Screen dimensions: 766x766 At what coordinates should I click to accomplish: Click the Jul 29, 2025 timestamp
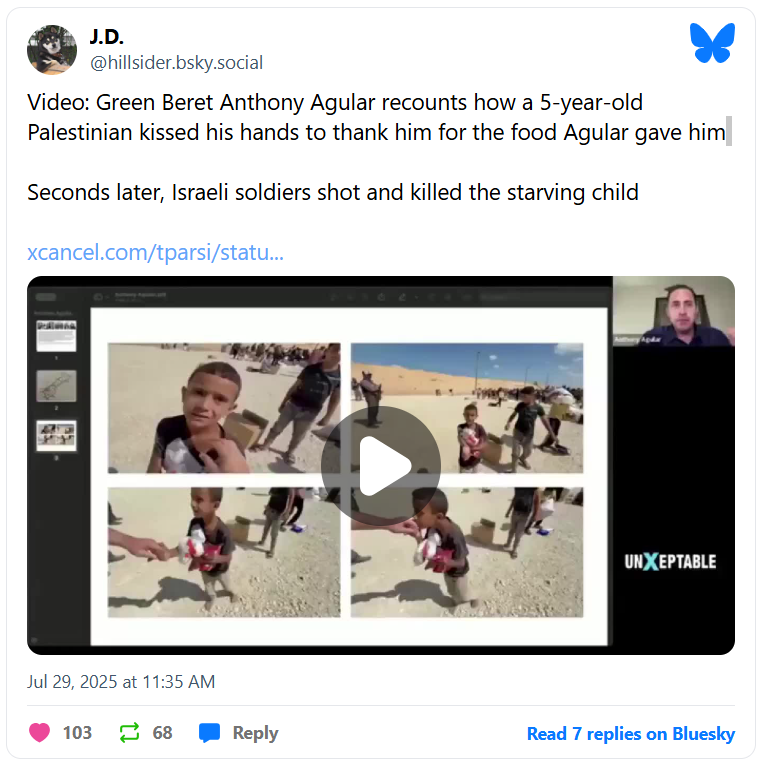[121, 681]
